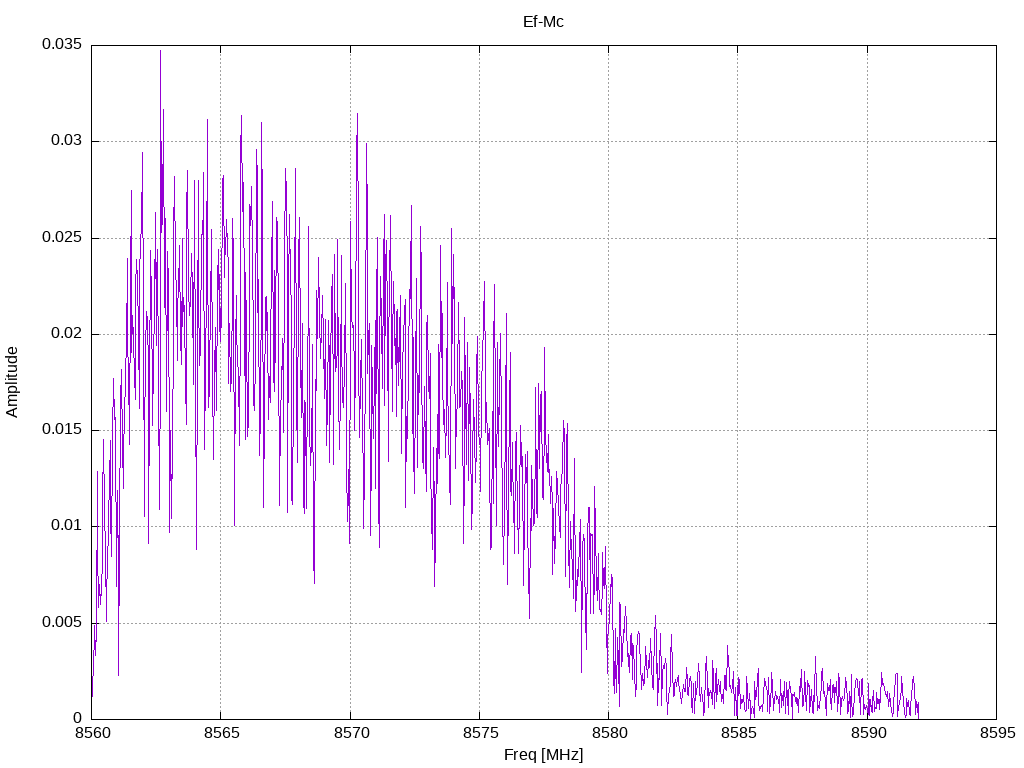Screen dimensions: 1024x768
Task: Click the 8585 x-axis tick label
Action: pos(738,733)
